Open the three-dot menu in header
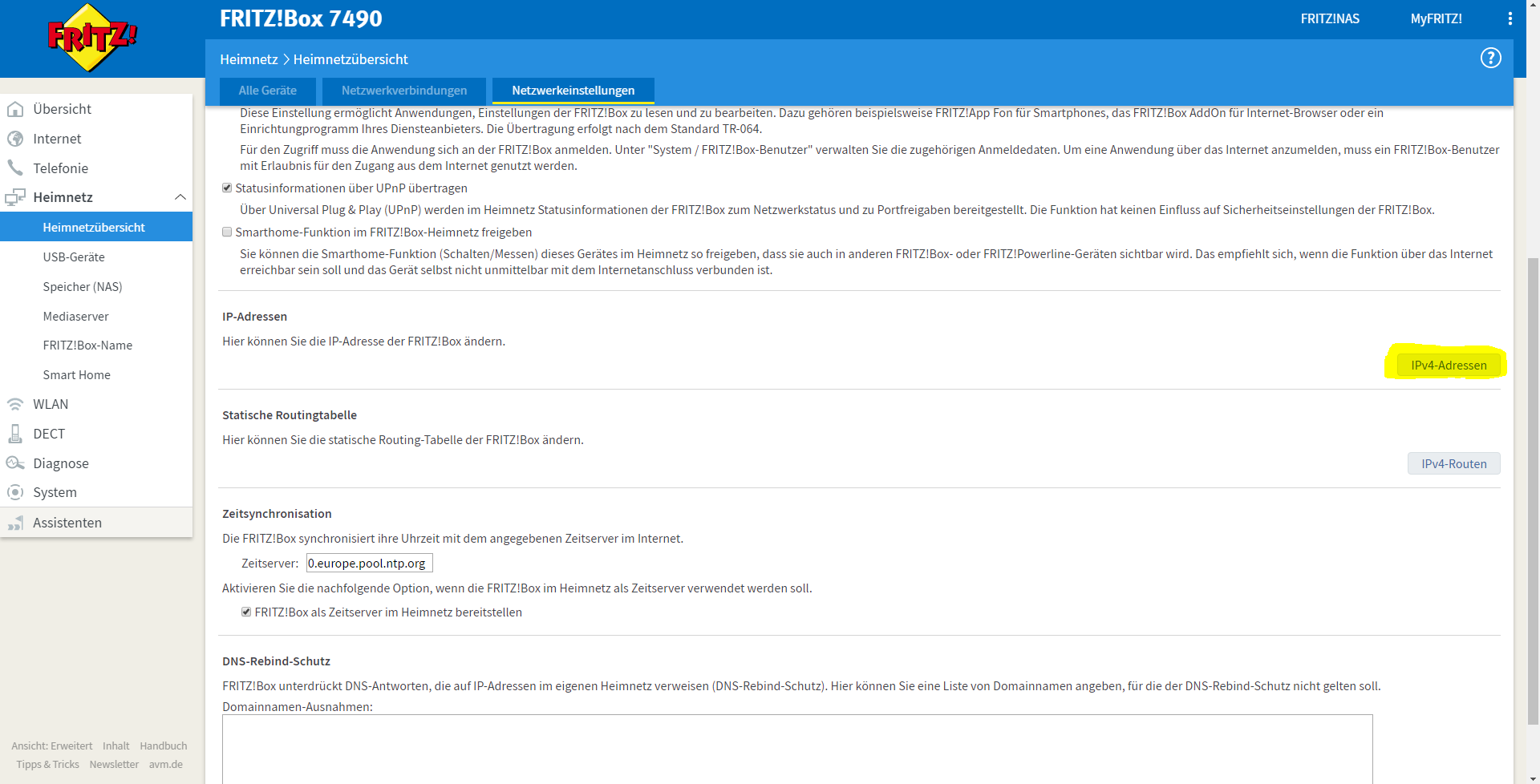This screenshot has width=1540, height=784. 1510,18
